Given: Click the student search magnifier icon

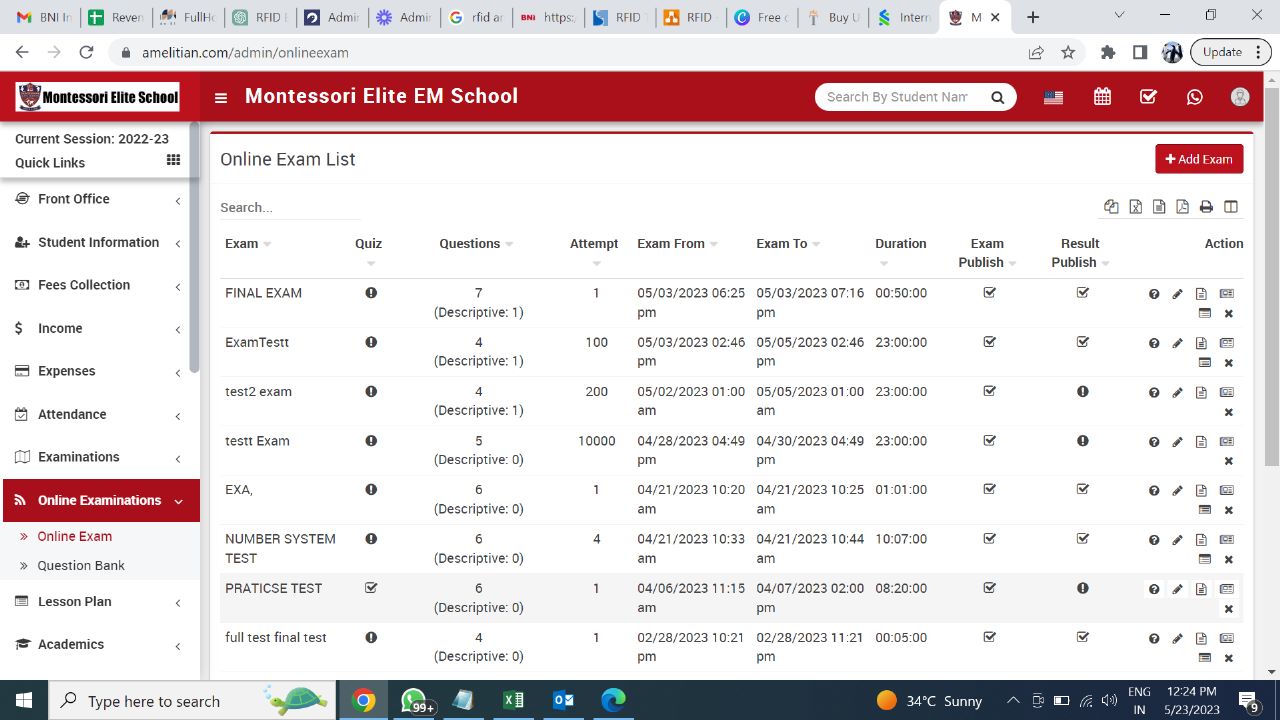Looking at the screenshot, I should pos(997,97).
